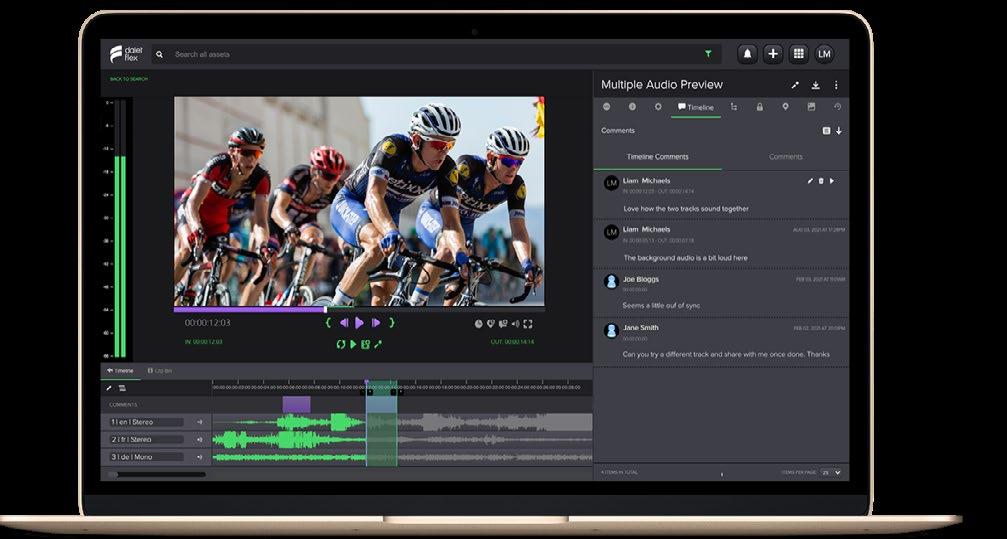The image size is (1007, 539).
Task: Play Liam Michaels' first comment range
Action: point(832,181)
